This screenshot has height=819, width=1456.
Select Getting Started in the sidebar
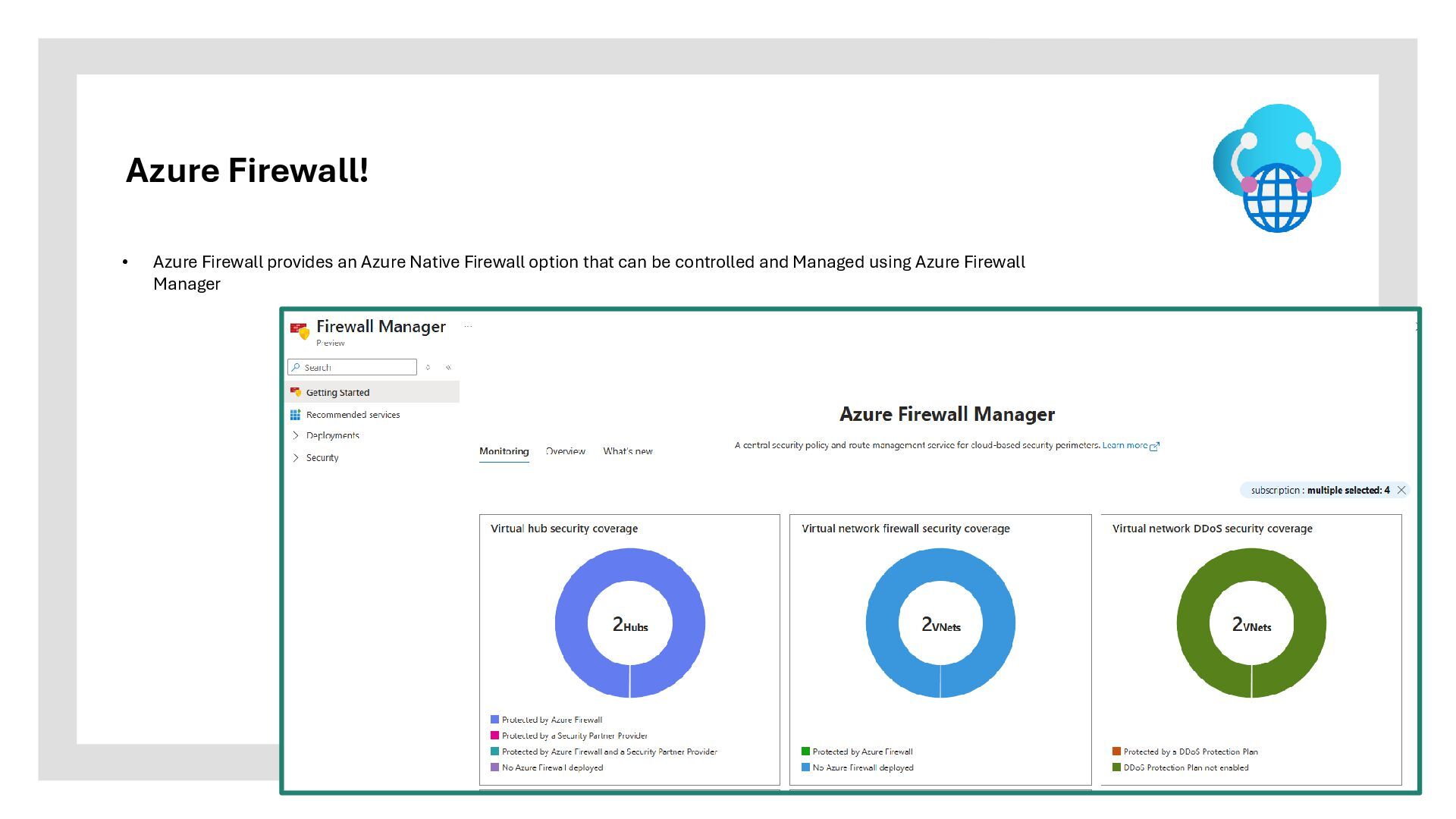pos(373,392)
